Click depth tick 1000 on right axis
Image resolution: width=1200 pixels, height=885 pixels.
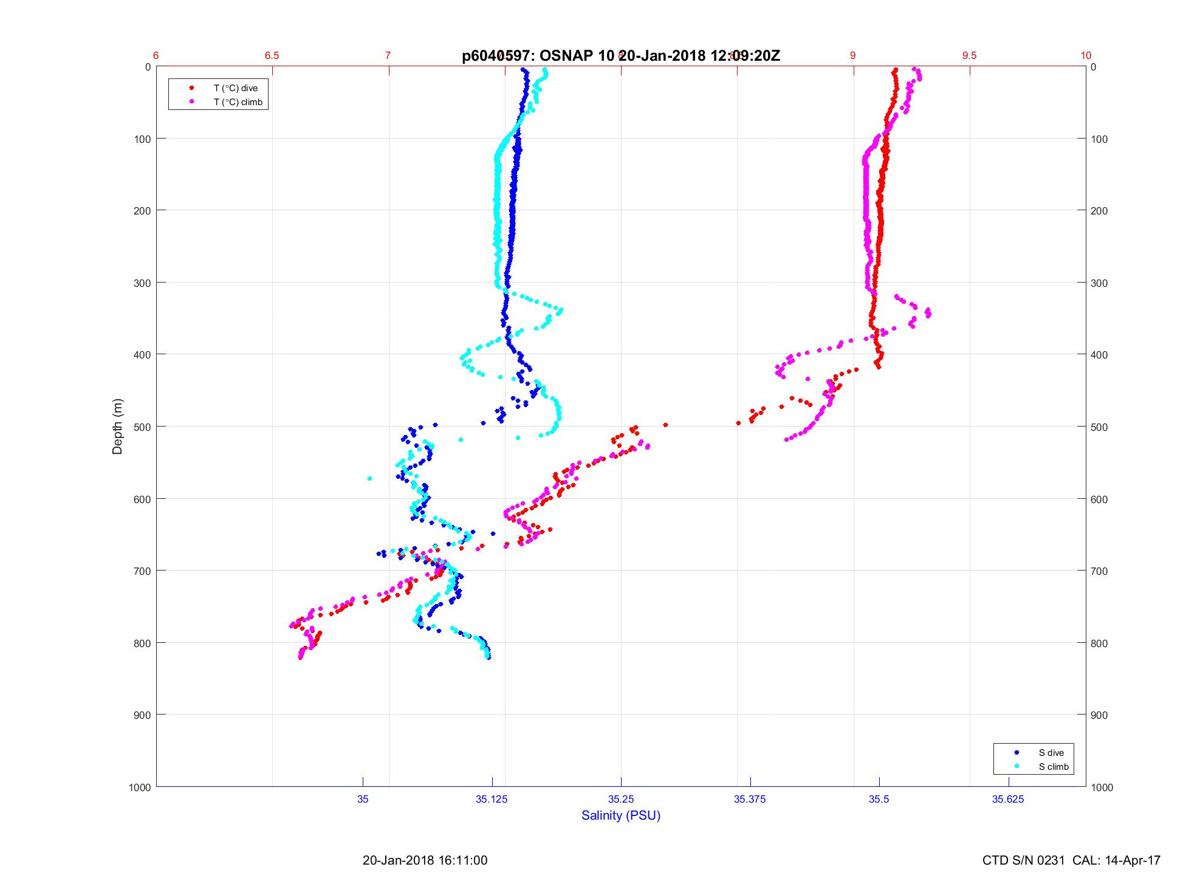[1103, 787]
